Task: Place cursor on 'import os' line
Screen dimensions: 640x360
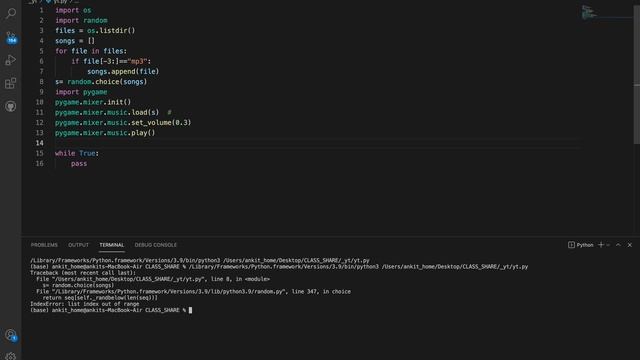Action: click(73, 10)
